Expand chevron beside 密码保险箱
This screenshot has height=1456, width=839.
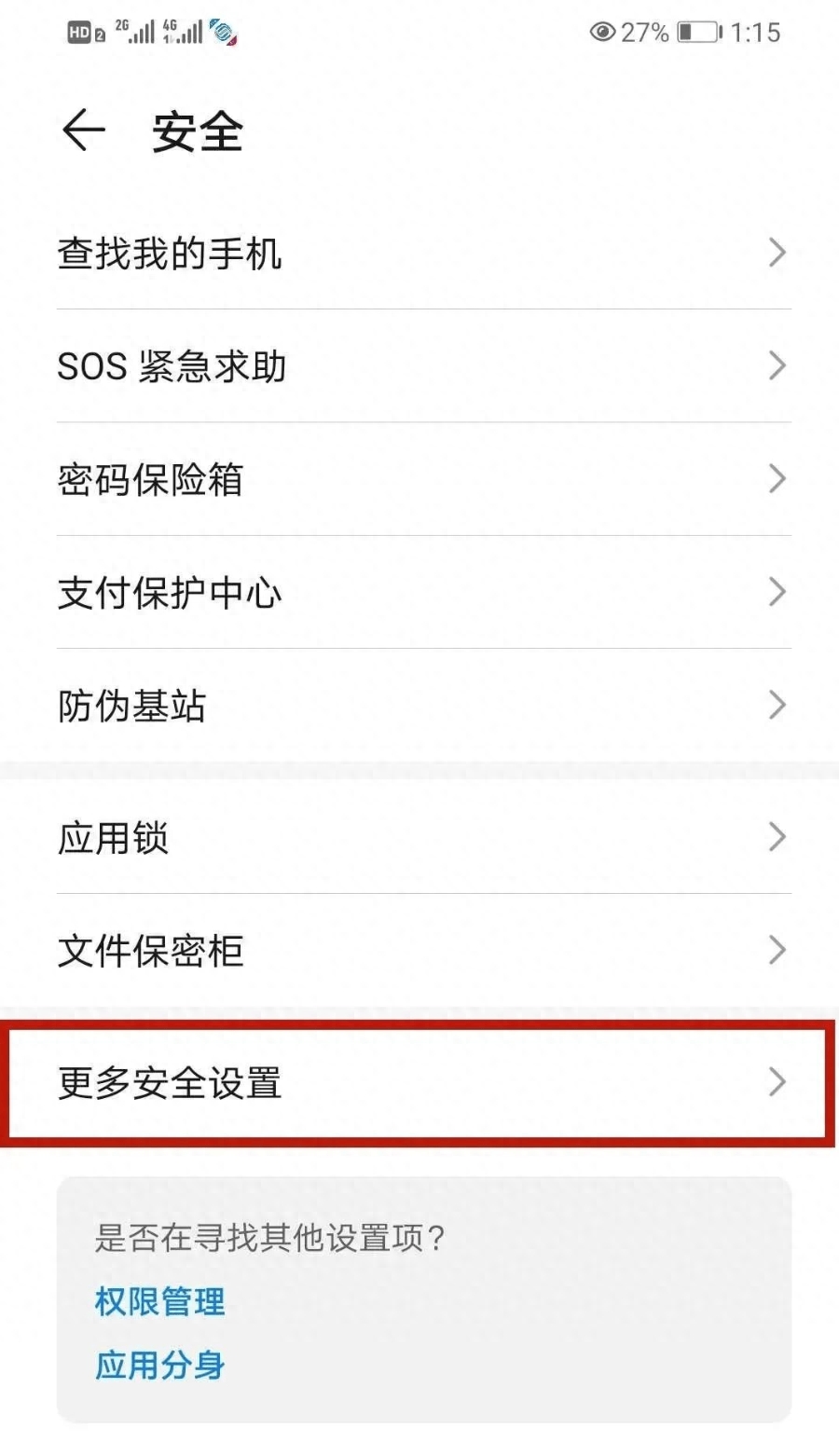tap(777, 479)
